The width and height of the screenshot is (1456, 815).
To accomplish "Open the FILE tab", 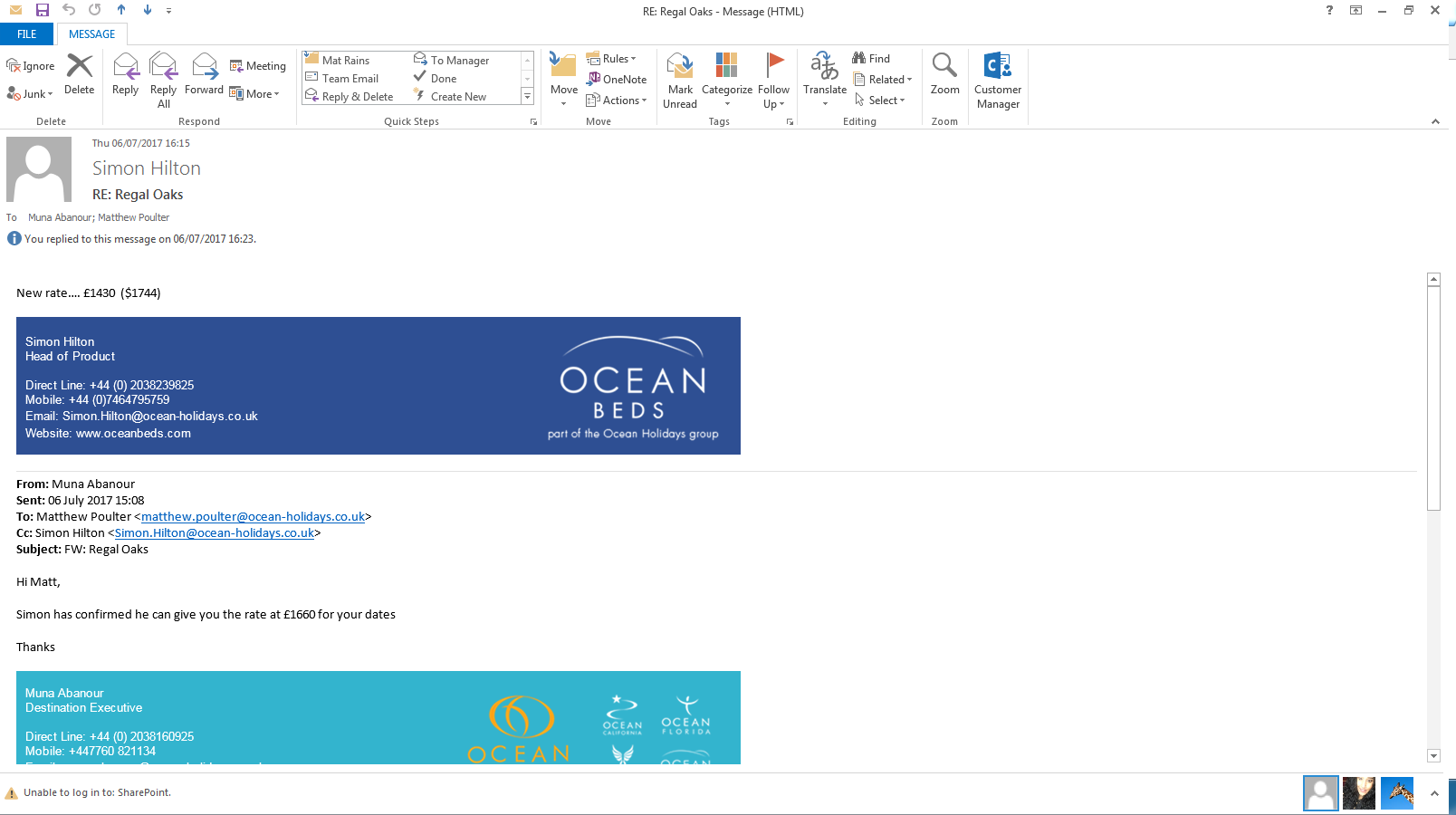I will point(27,34).
